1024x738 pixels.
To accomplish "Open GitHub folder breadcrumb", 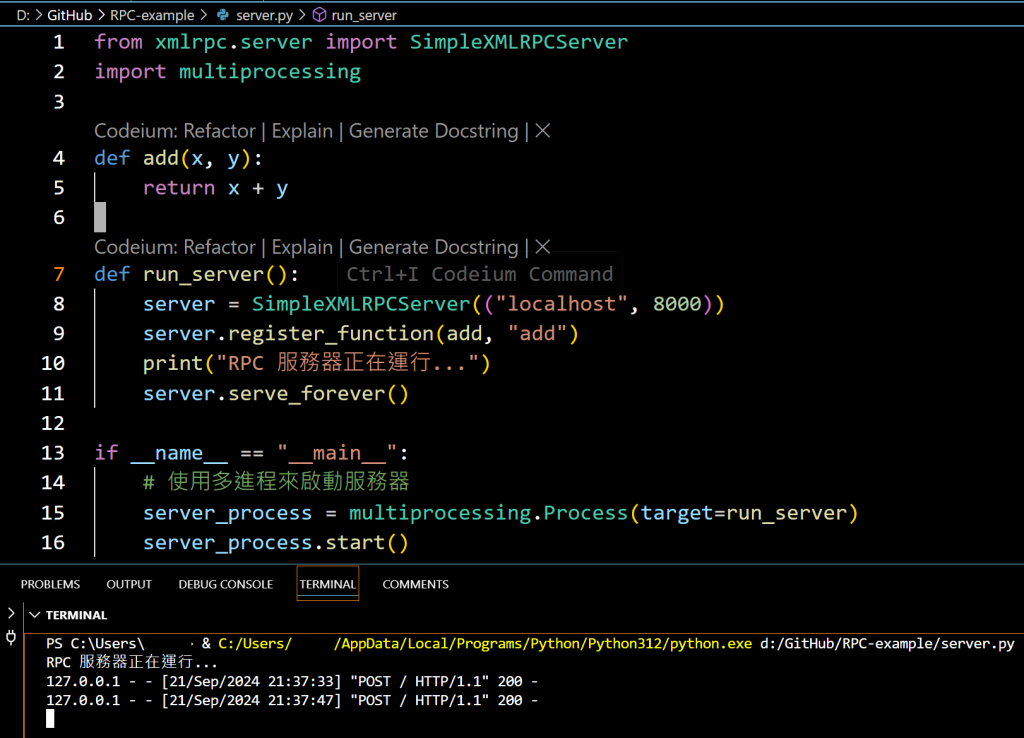I will [x=69, y=15].
